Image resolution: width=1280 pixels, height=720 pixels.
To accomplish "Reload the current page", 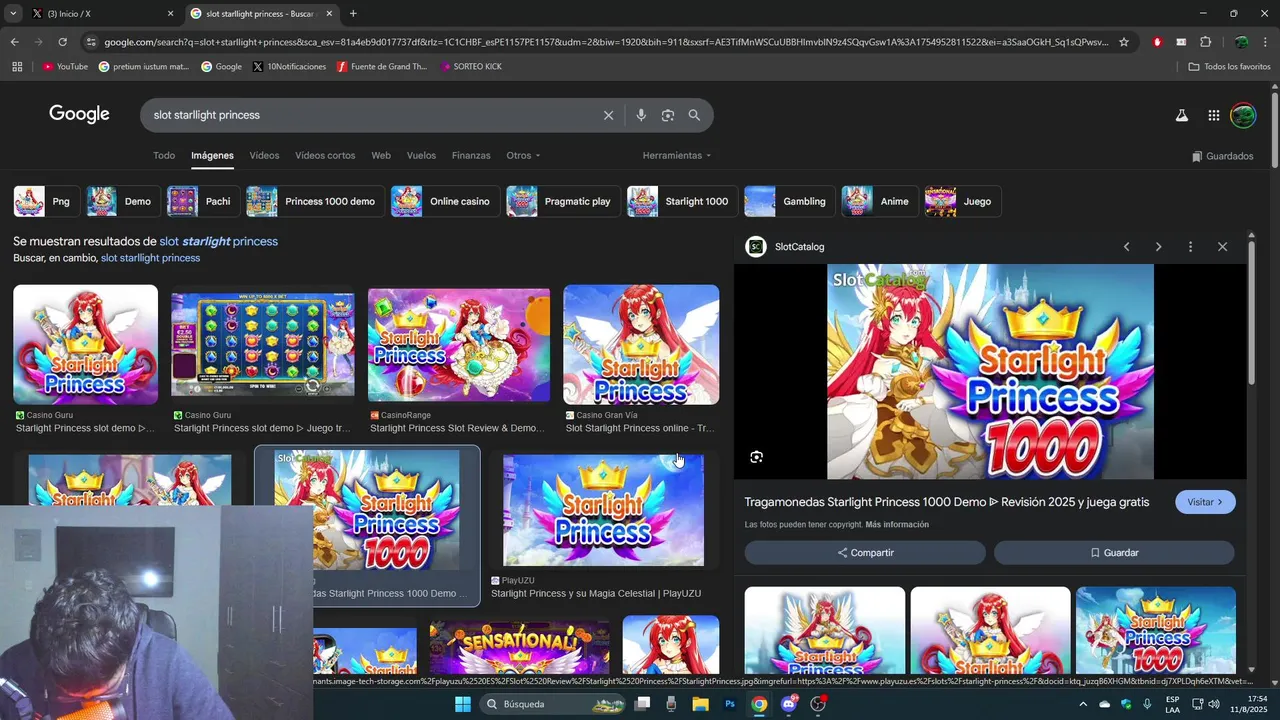I will (62, 42).
